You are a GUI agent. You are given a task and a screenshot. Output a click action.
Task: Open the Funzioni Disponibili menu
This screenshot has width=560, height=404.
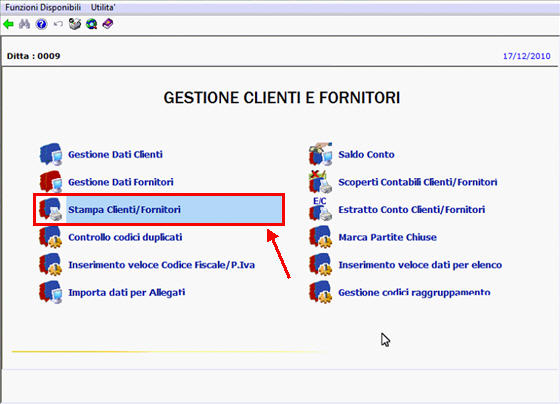tap(43, 7)
